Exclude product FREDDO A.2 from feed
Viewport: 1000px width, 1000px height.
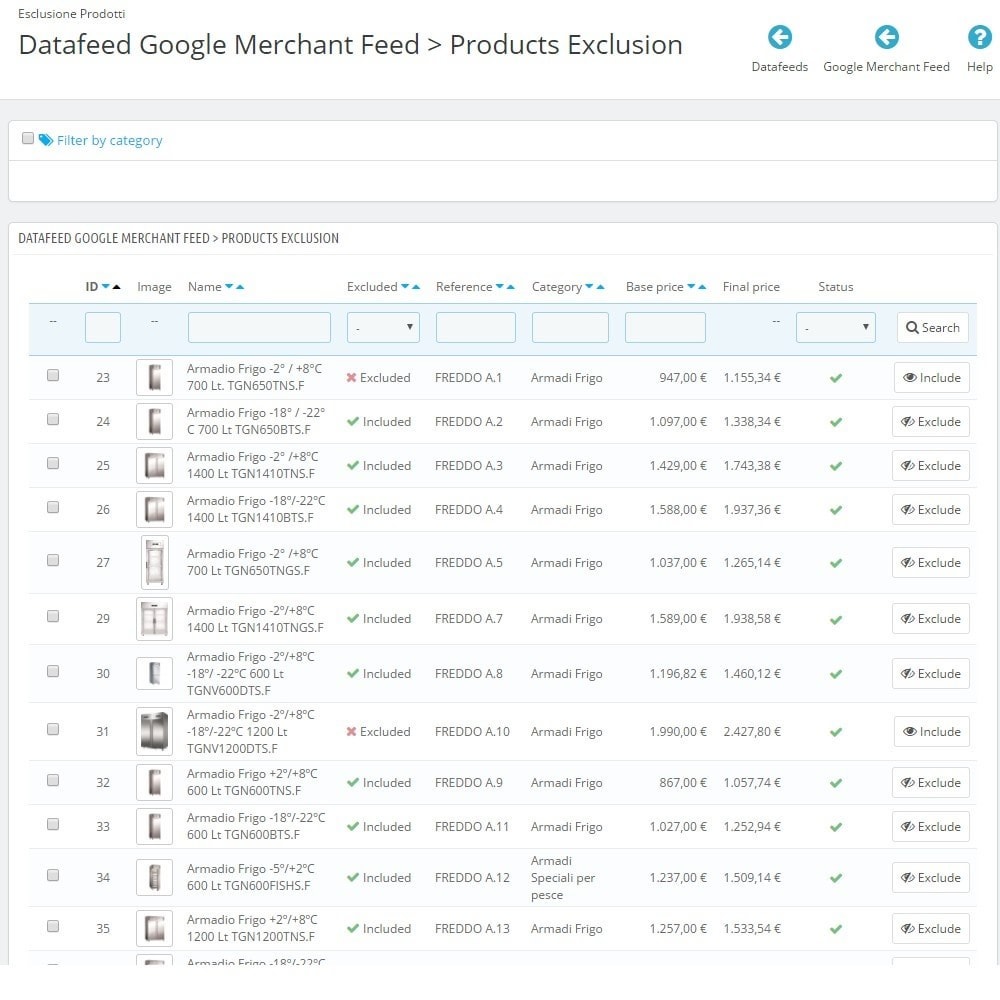pyautogui.click(x=930, y=422)
